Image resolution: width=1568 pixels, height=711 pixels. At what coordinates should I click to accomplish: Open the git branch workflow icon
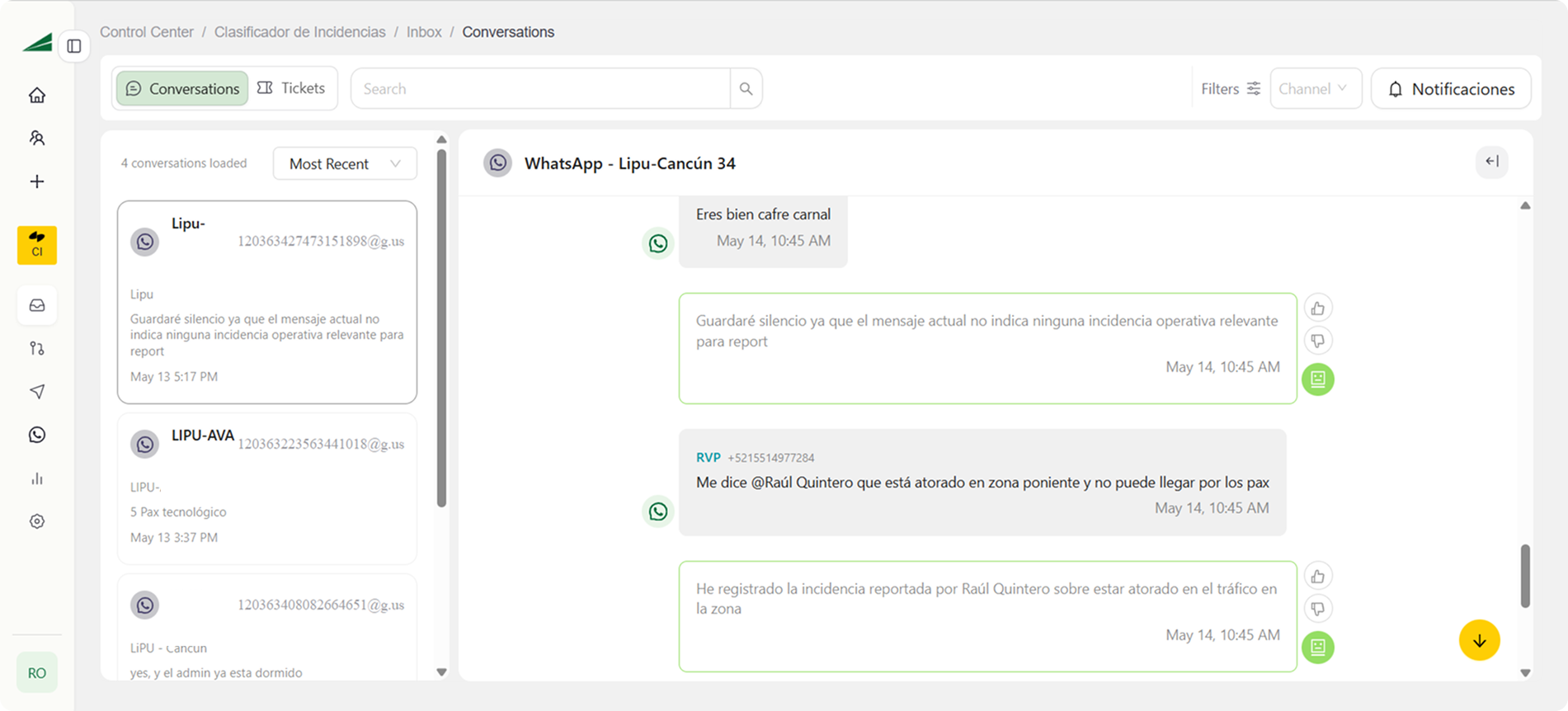click(x=37, y=348)
